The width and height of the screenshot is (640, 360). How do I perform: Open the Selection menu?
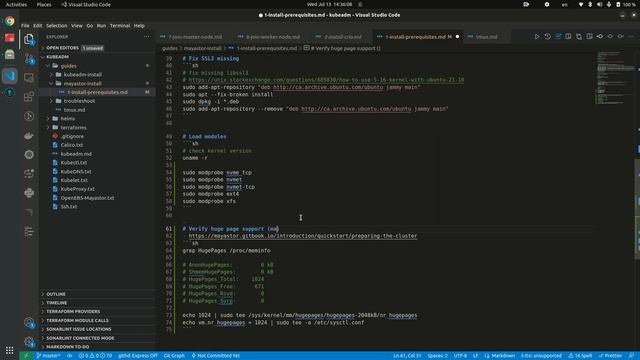[56, 25]
